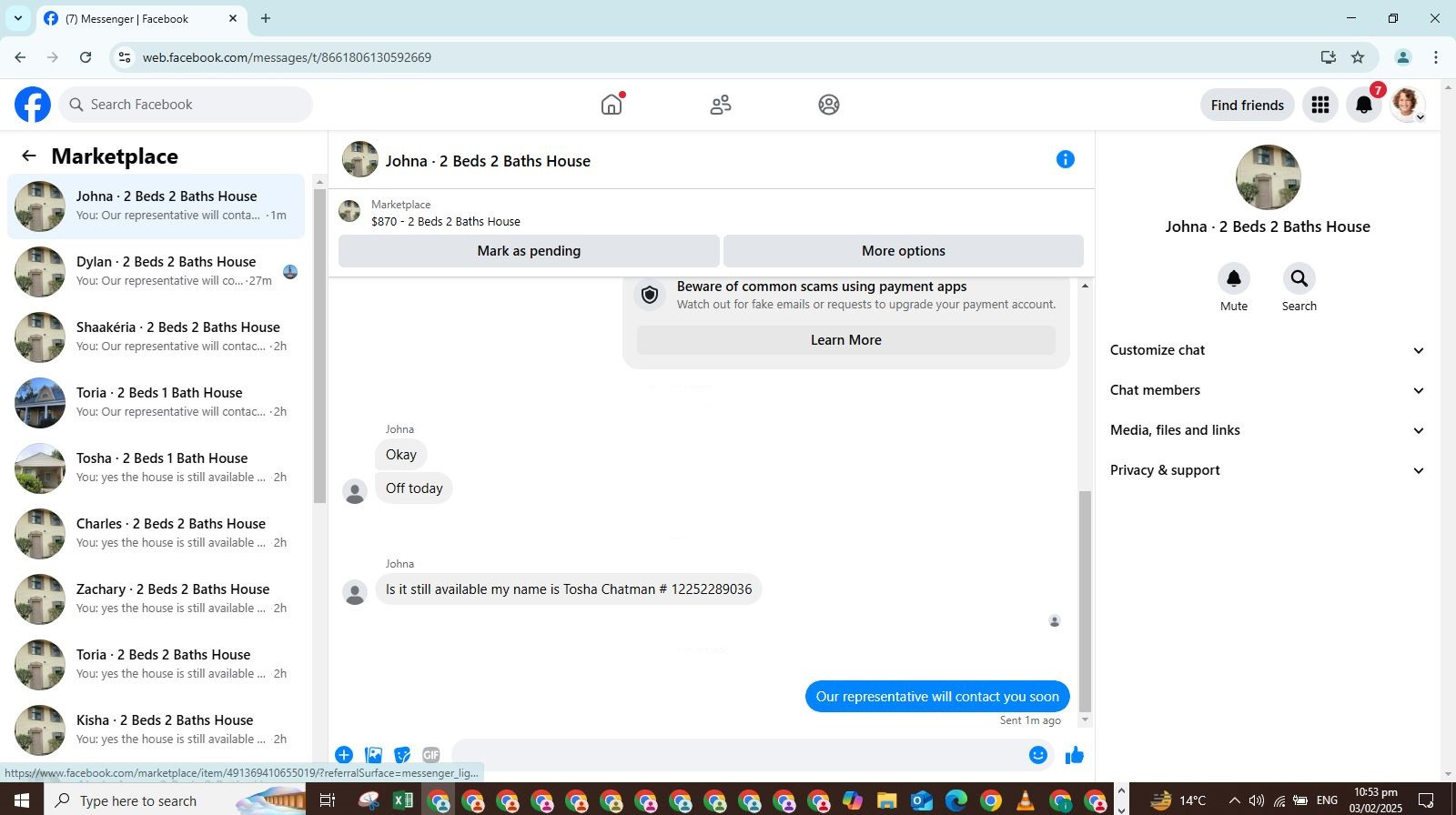1456x815 pixels.
Task: Open the Chrome three-dot menu
Action: (1436, 57)
